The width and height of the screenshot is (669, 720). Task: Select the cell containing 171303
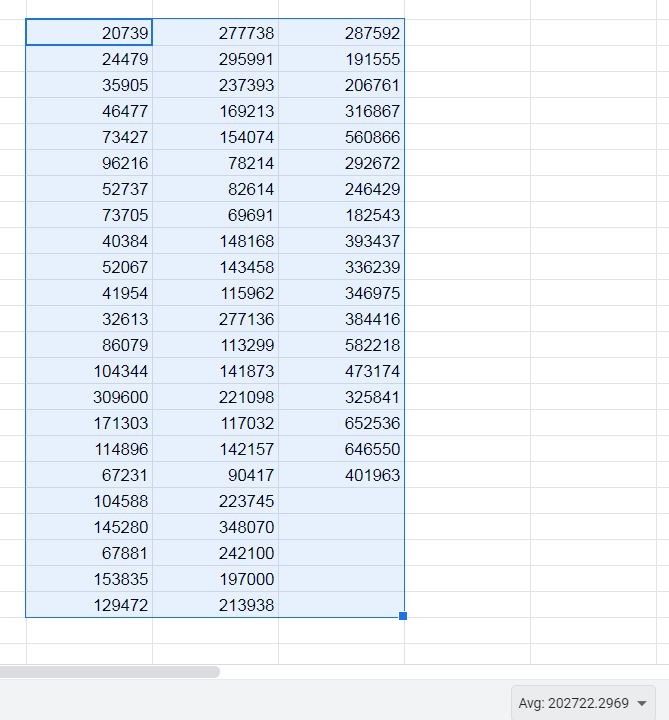89,423
